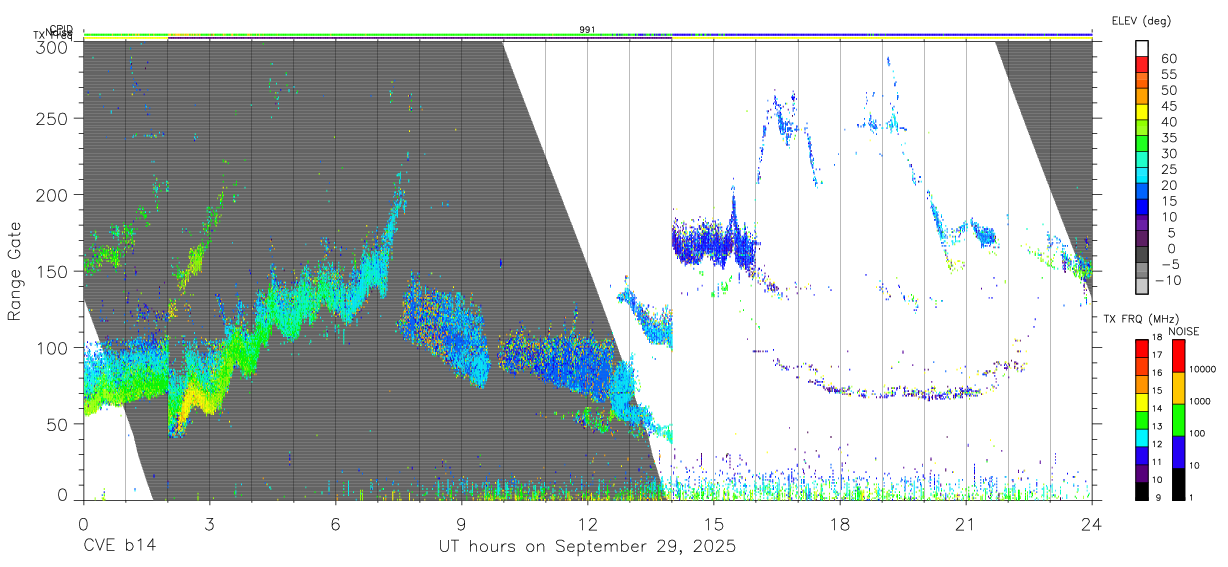This screenshot has width=1228, height=567.
Task: Click the '150' tick on Range Gate axis
Action: (x=52, y=271)
